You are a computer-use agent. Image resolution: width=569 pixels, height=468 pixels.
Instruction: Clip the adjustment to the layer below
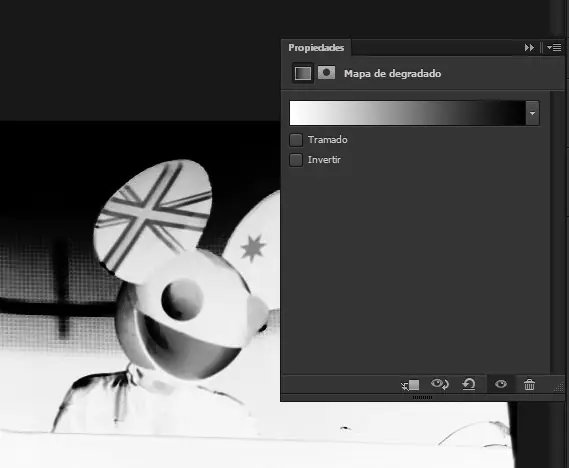point(410,385)
